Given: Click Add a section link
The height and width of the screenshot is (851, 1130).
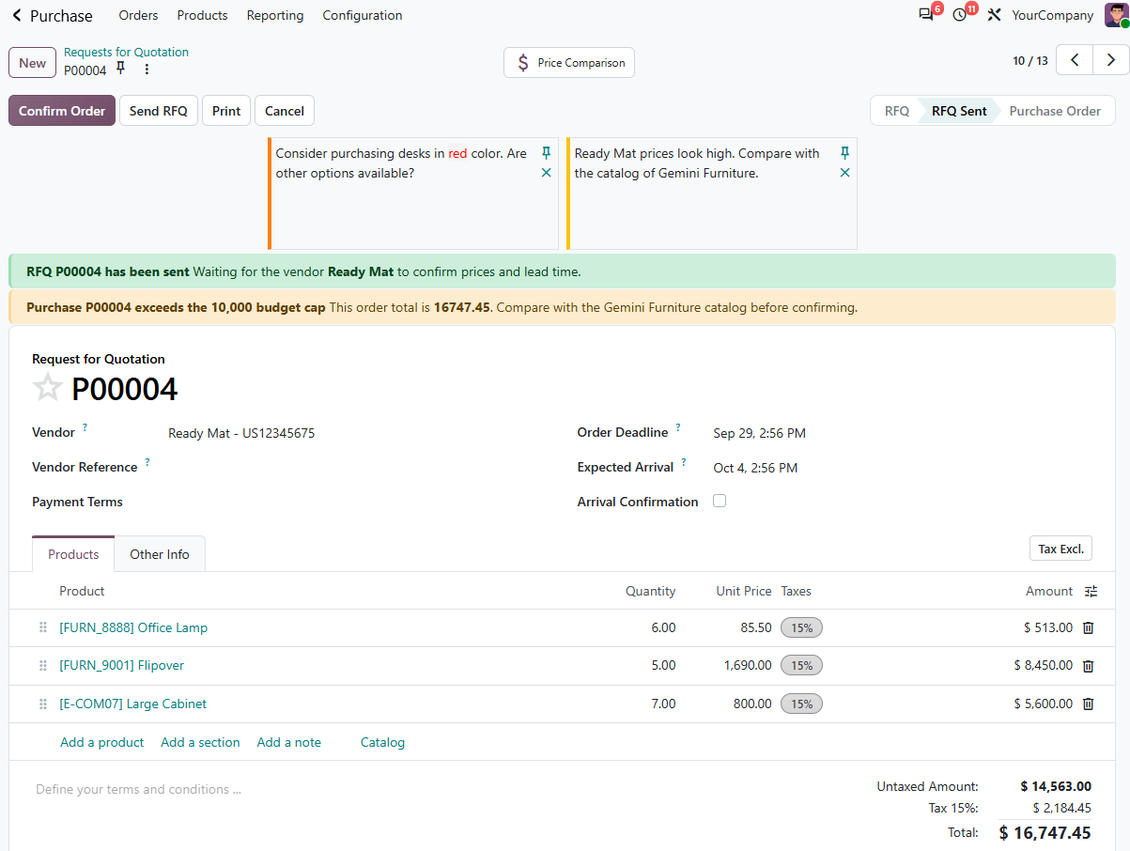Looking at the screenshot, I should pyautogui.click(x=200, y=742).
